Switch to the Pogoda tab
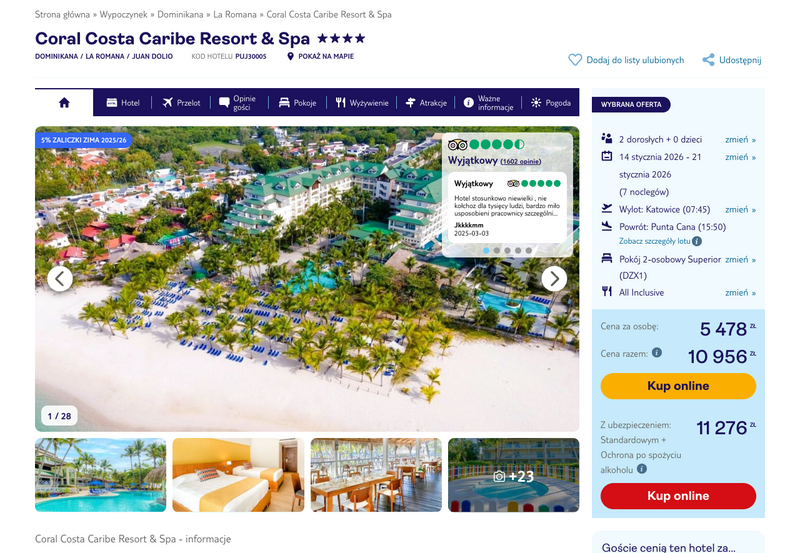The width and height of the screenshot is (800, 553). (551, 103)
